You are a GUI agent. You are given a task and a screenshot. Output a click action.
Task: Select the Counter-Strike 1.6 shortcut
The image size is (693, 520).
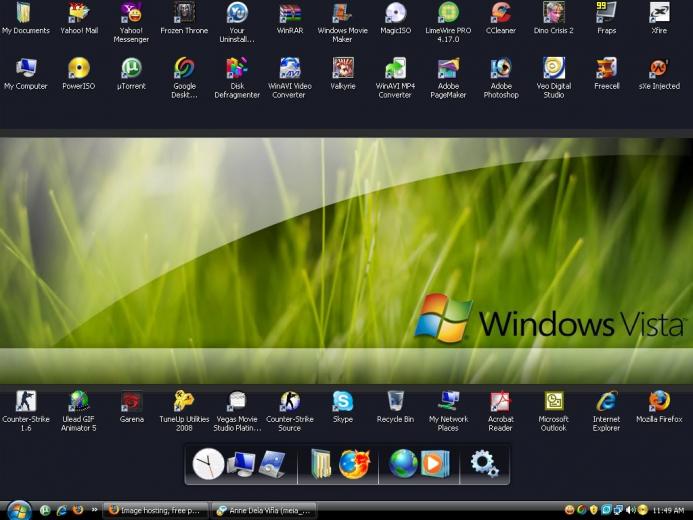26,411
